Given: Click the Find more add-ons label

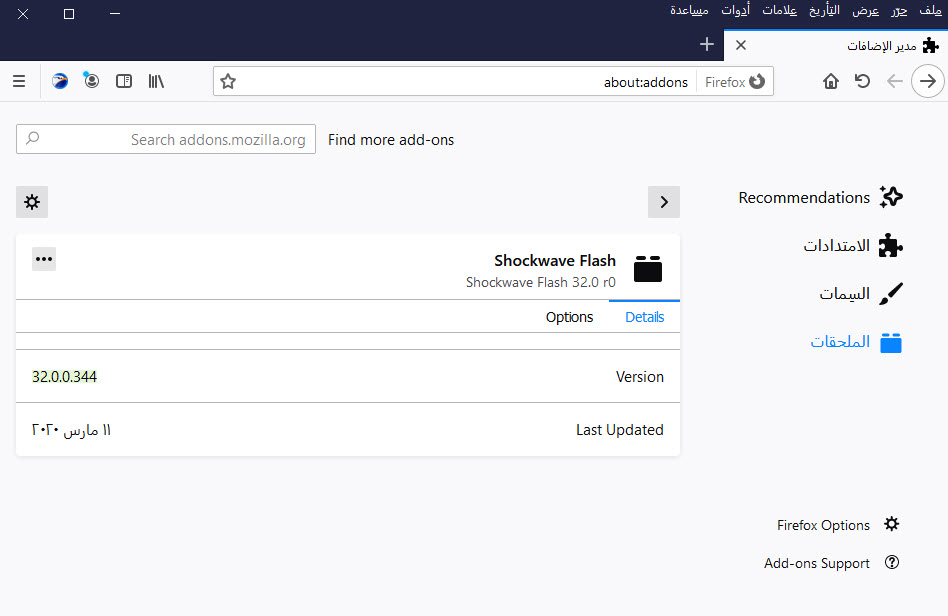Looking at the screenshot, I should point(391,140).
